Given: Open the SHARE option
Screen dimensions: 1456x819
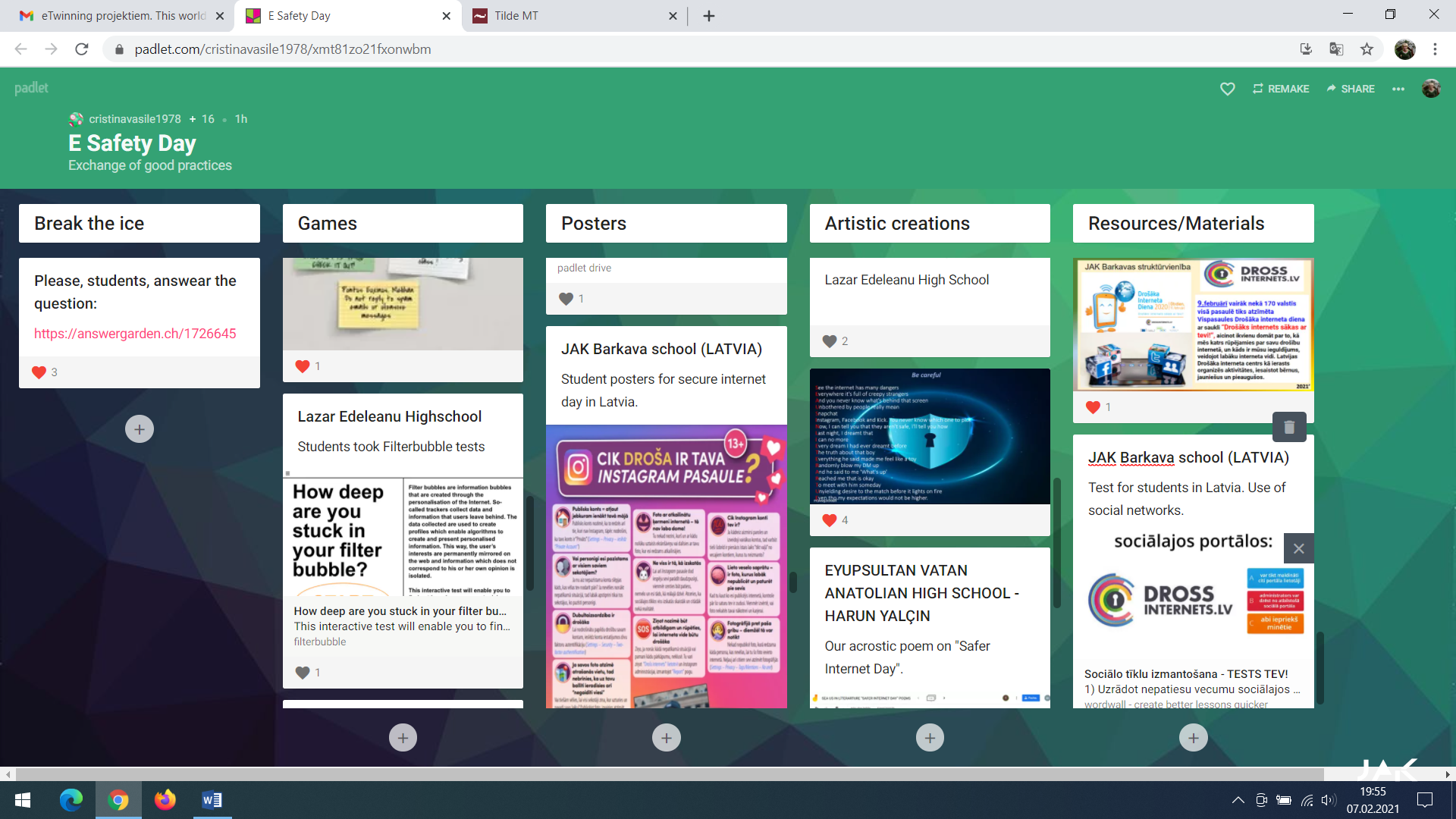Looking at the screenshot, I should [x=1350, y=89].
